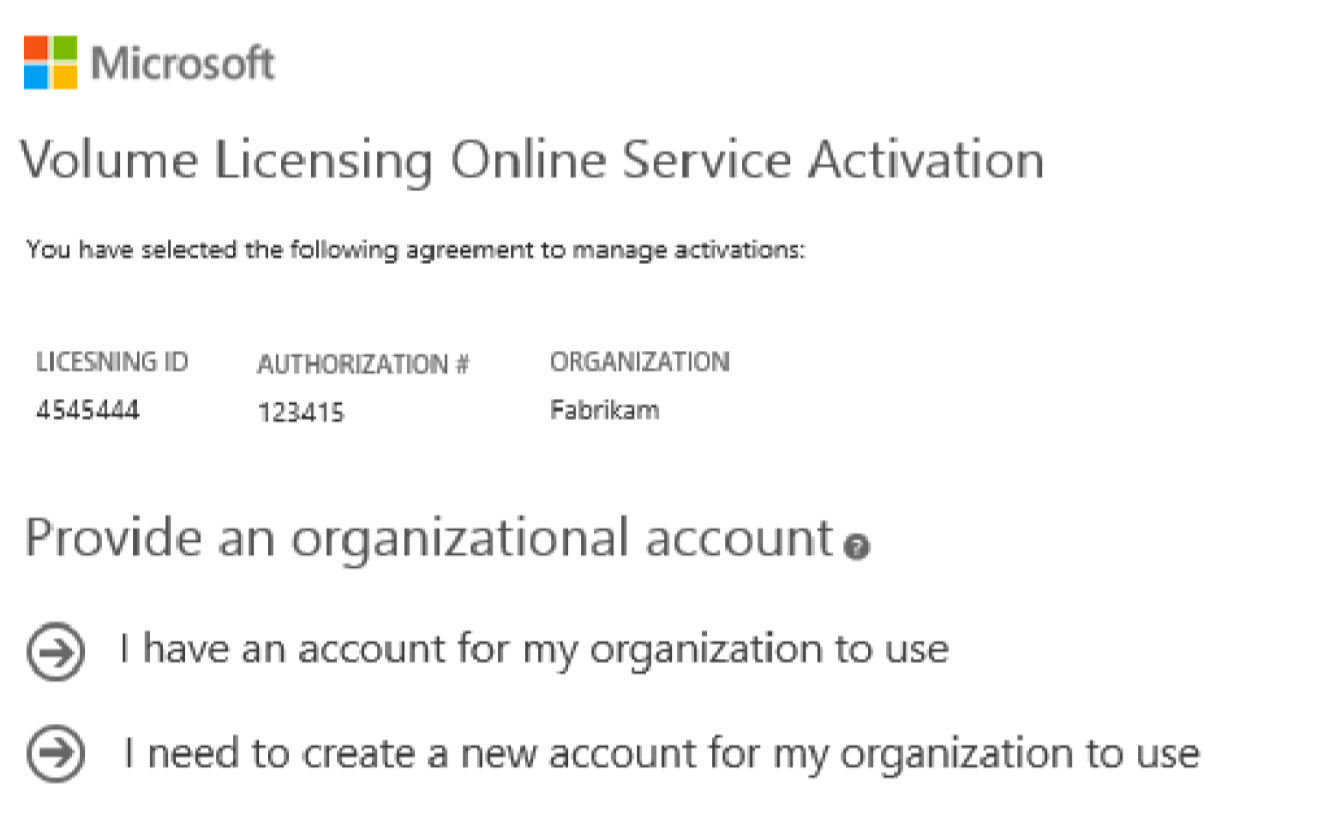Select the organization name Fabrikam
This screenshot has width=1334, height=826.
tap(604, 410)
